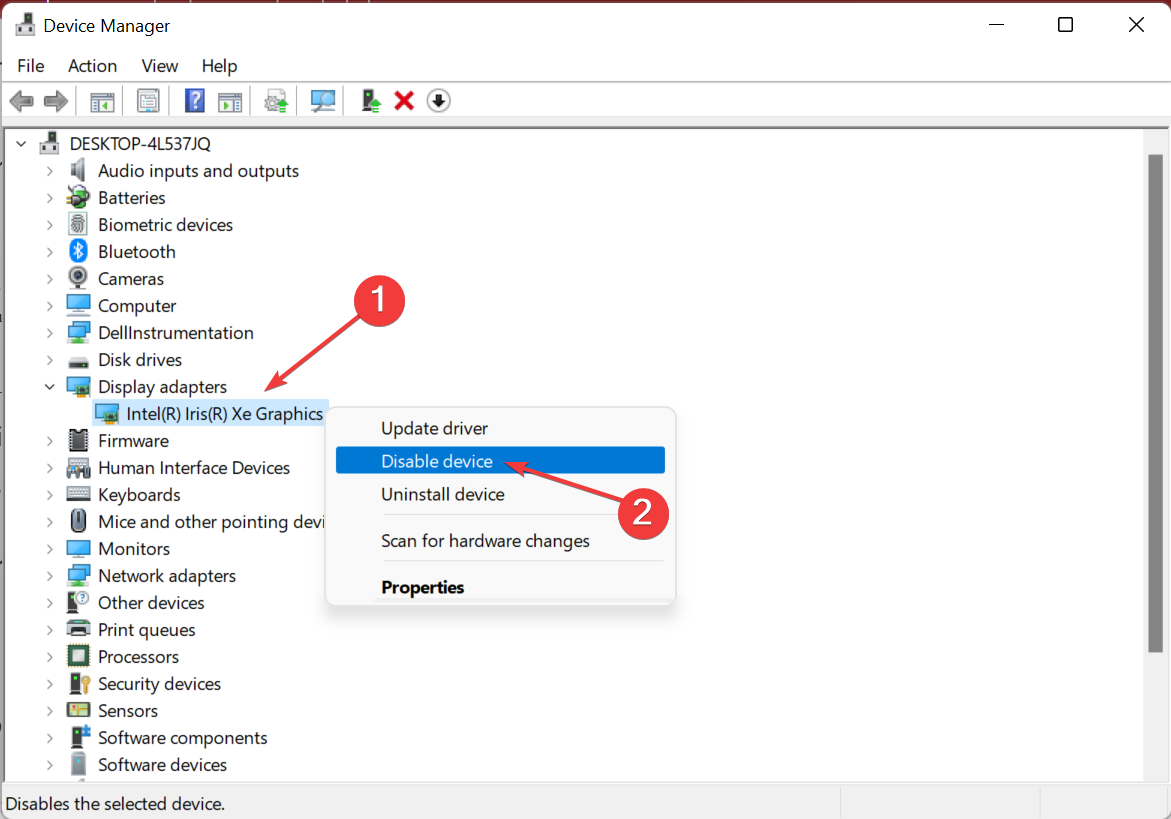Expand the Computer category chevron
1171x819 pixels.
[x=49, y=306]
